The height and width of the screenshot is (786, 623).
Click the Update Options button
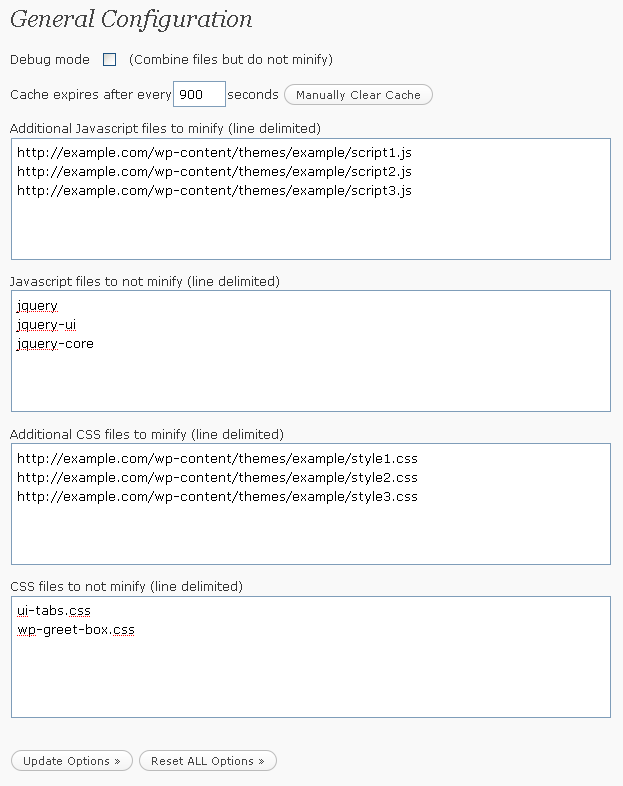pyautogui.click(x=71, y=761)
